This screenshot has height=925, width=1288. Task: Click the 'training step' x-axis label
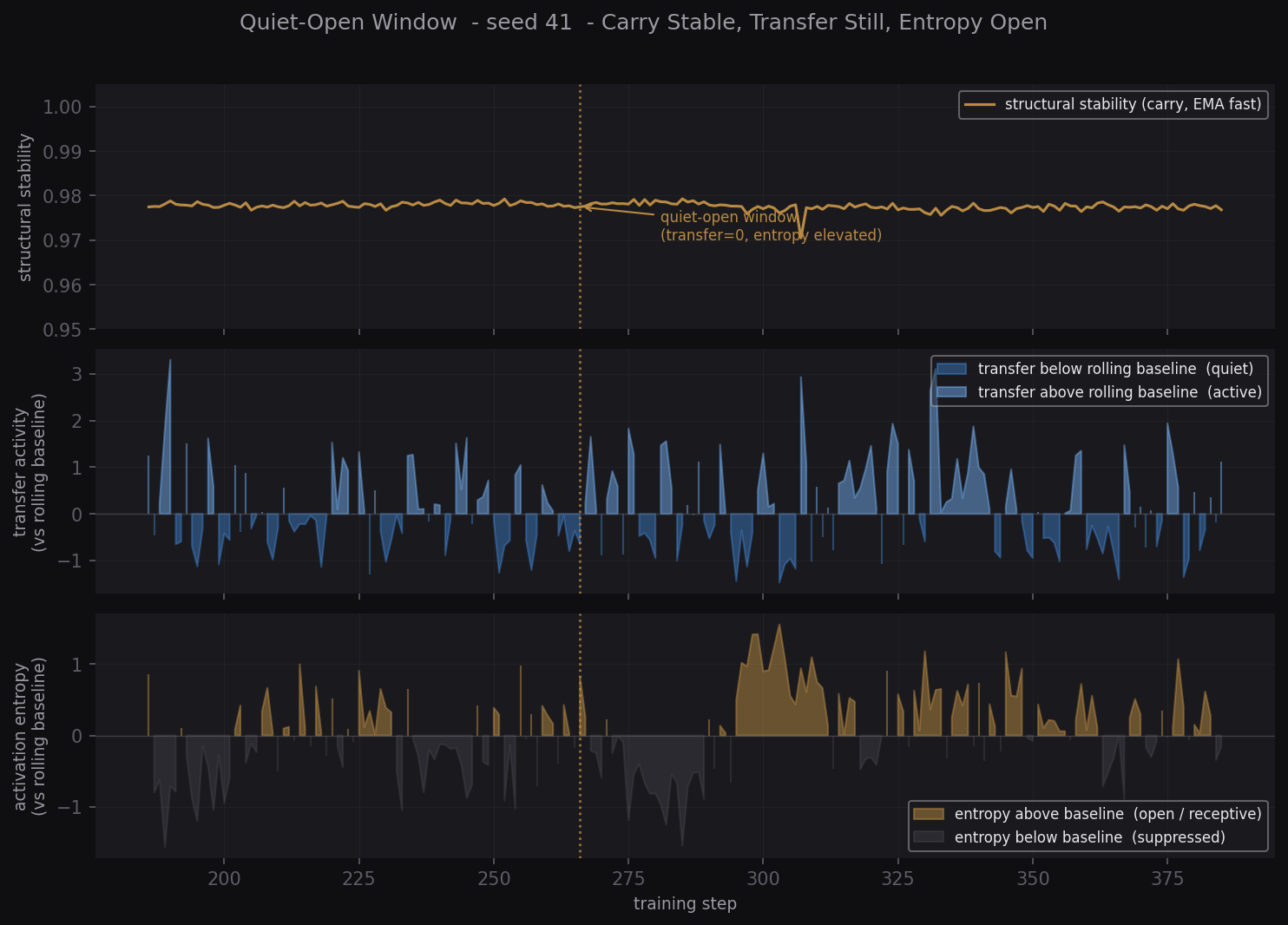click(x=685, y=904)
